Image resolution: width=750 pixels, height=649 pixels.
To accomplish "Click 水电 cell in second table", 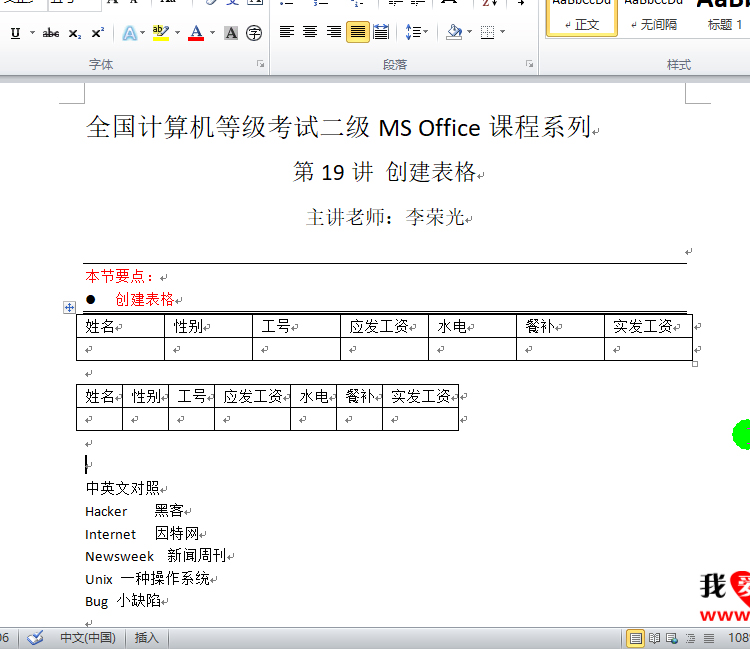I will point(314,396).
